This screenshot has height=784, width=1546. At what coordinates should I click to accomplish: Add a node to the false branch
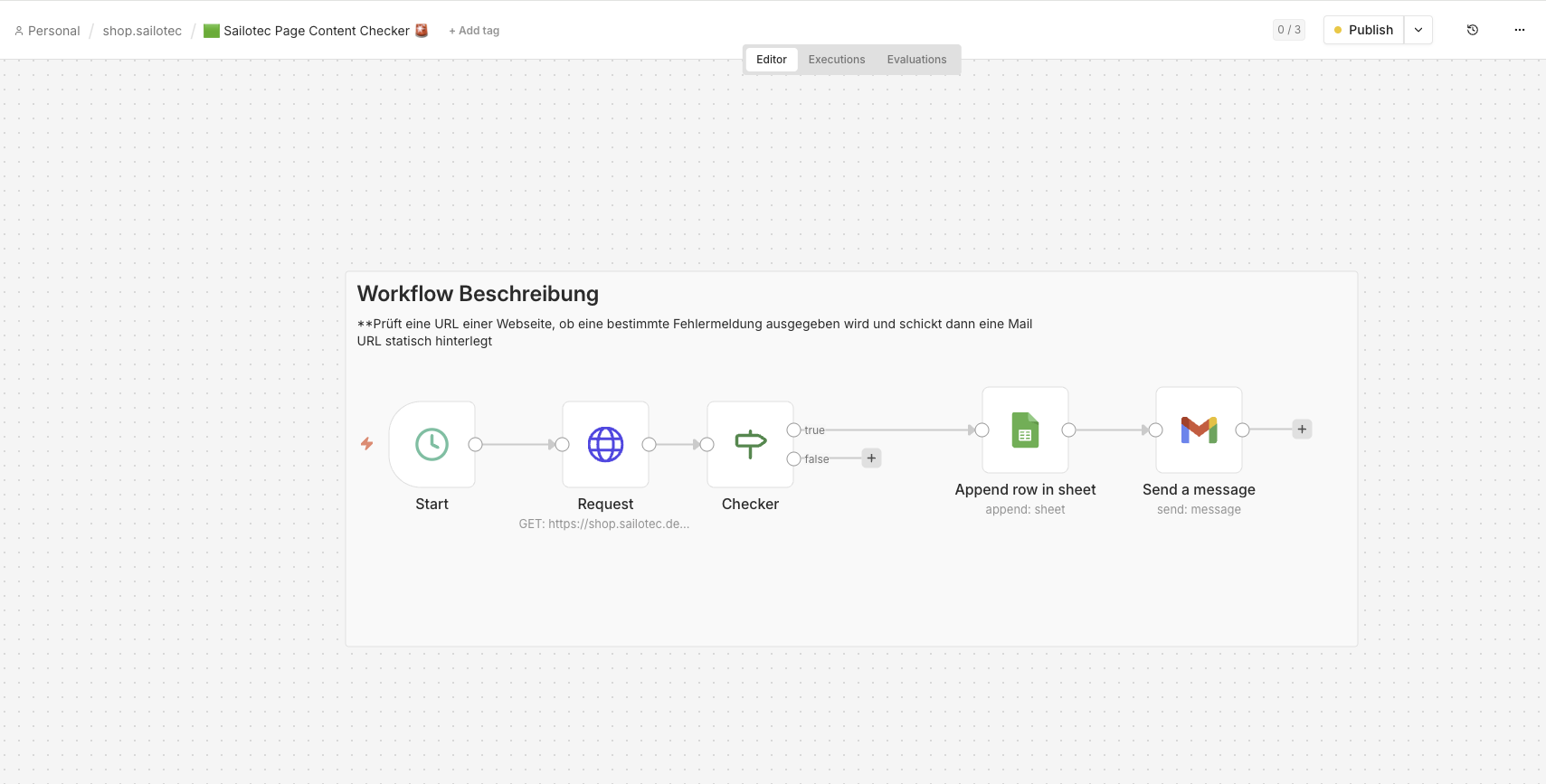[x=871, y=458]
